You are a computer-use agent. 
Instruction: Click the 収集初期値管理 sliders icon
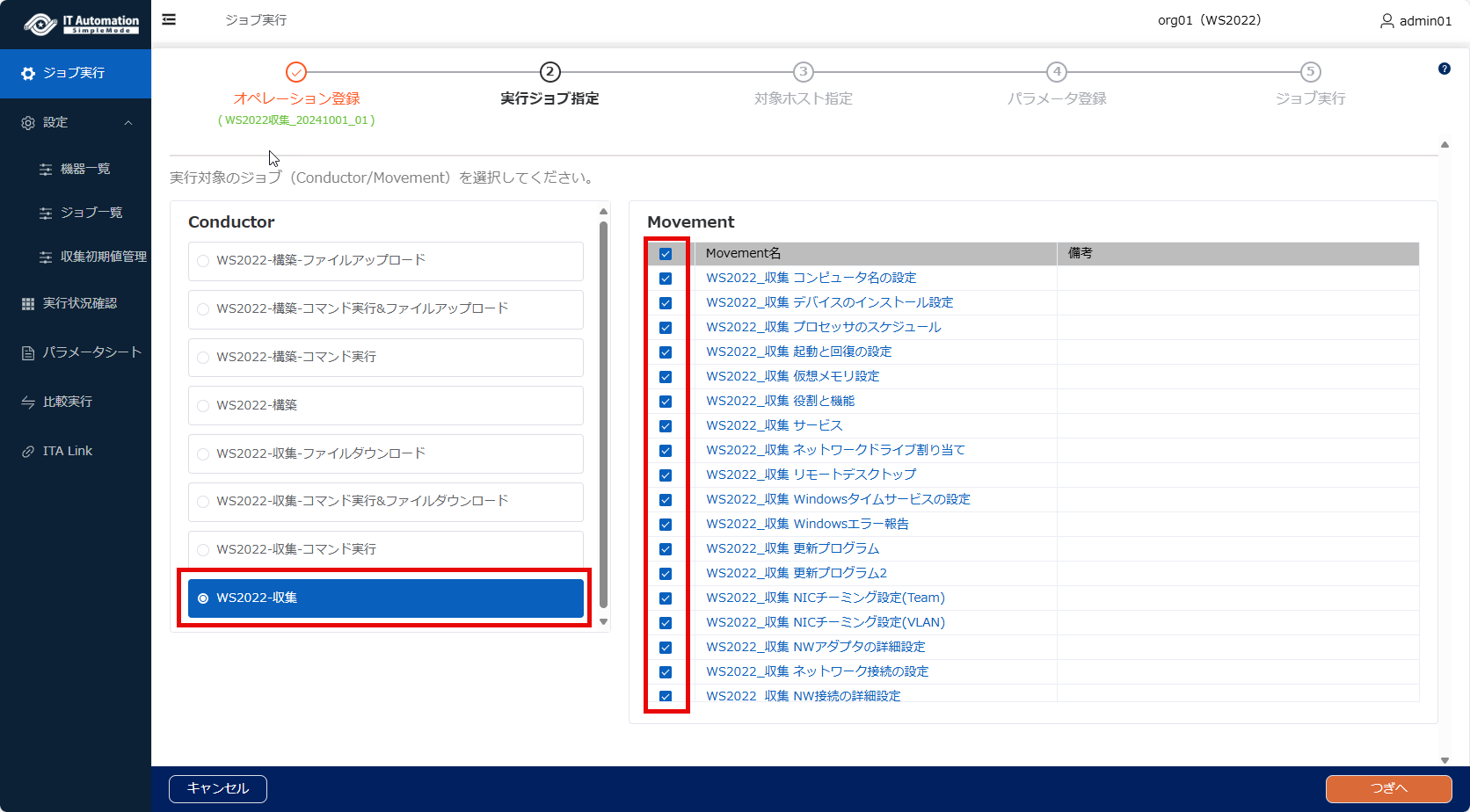click(x=46, y=257)
